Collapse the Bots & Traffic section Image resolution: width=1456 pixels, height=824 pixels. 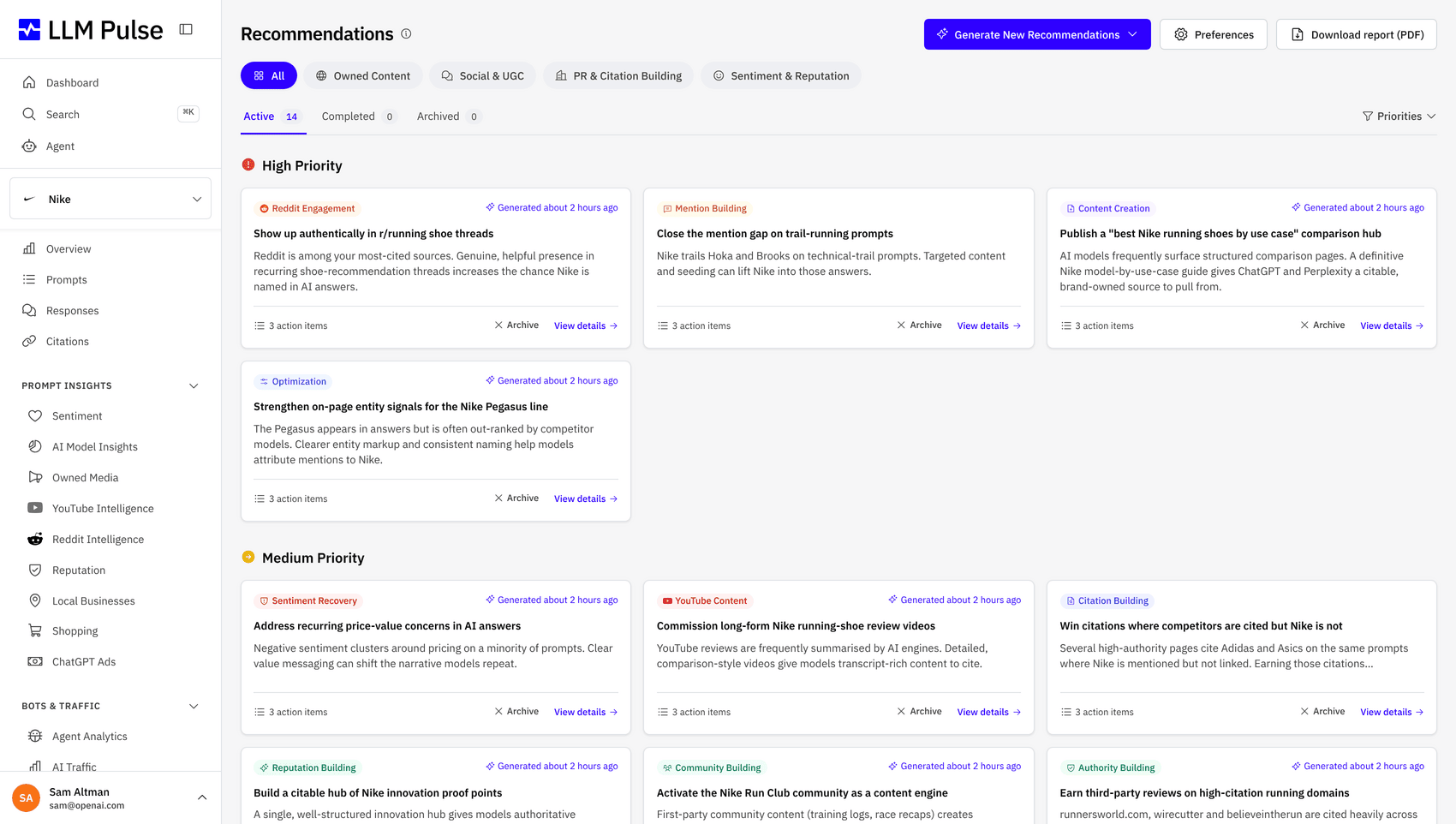(x=194, y=706)
